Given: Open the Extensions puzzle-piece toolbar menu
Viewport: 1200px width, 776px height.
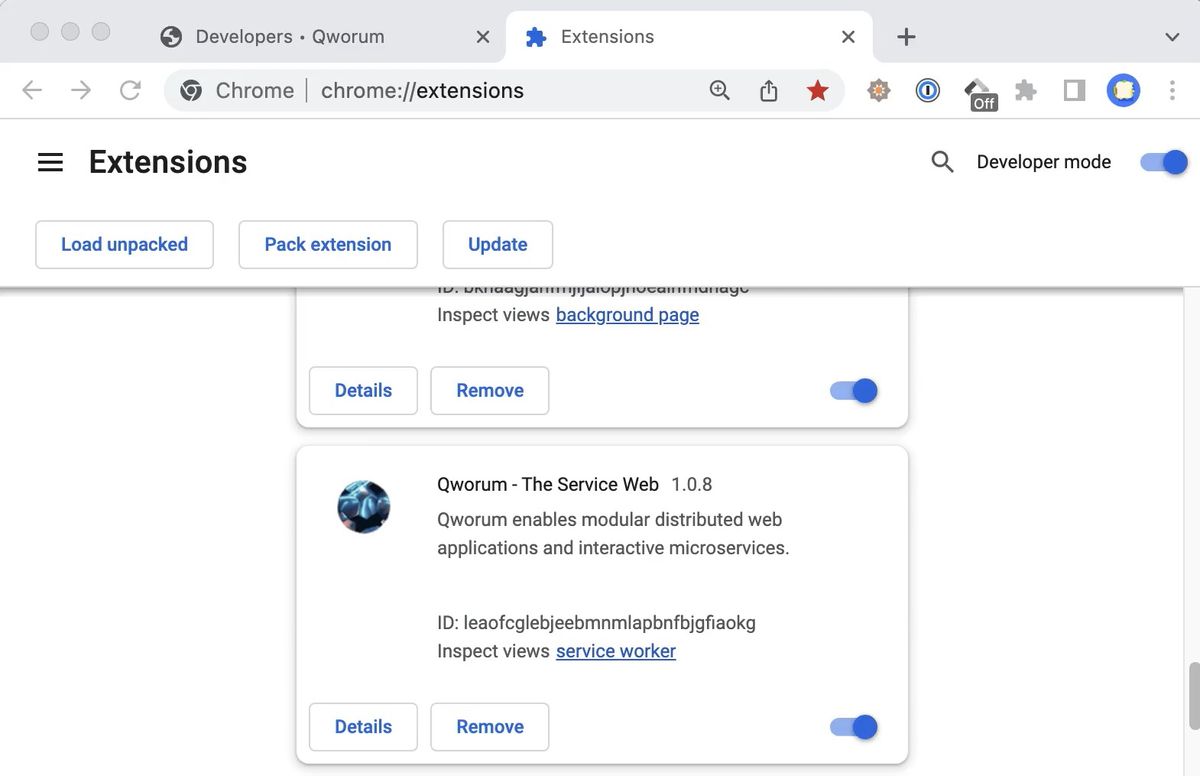Looking at the screenshot, I should (x=1025, y=91).
